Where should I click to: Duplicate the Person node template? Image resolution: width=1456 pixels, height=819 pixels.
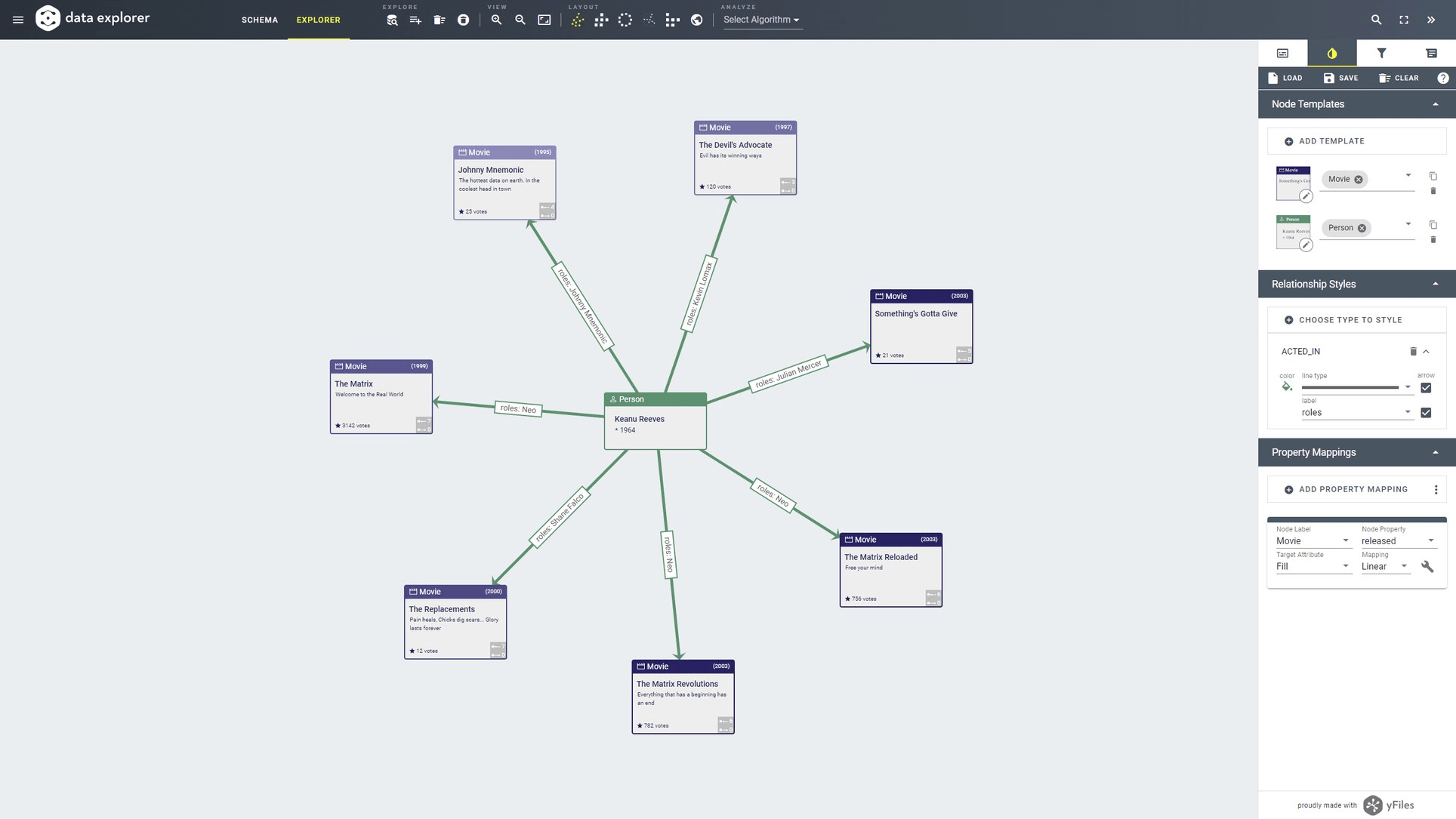(1433, 225)
